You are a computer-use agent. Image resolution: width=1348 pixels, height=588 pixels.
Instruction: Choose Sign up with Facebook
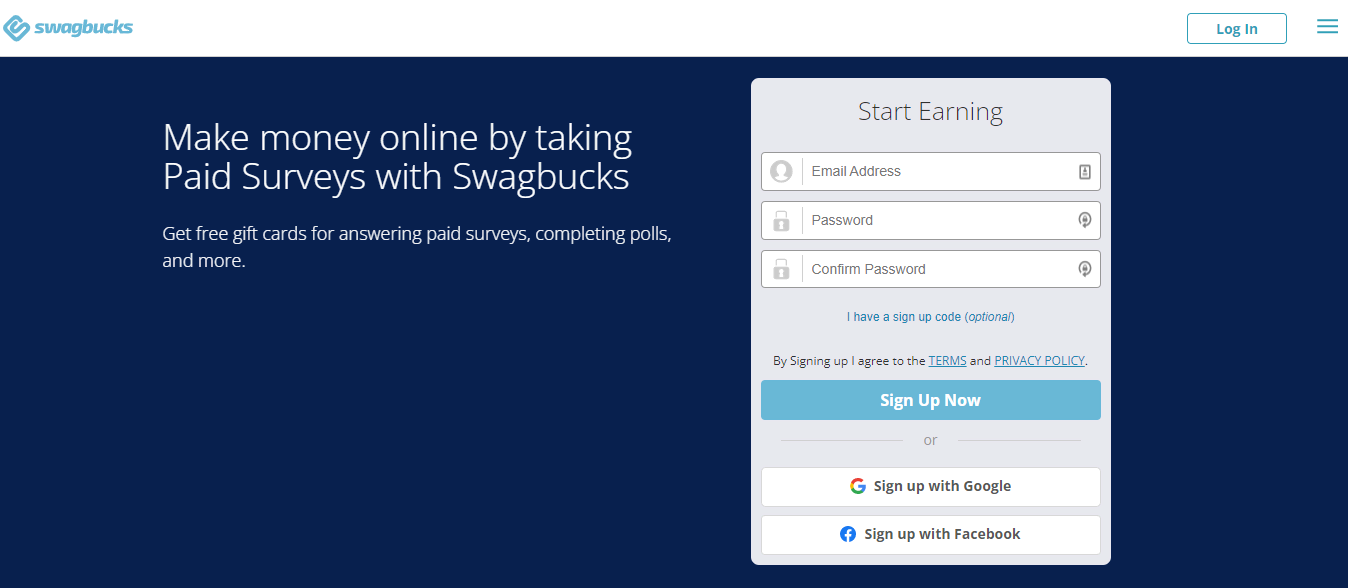click(x=941, y=534)
